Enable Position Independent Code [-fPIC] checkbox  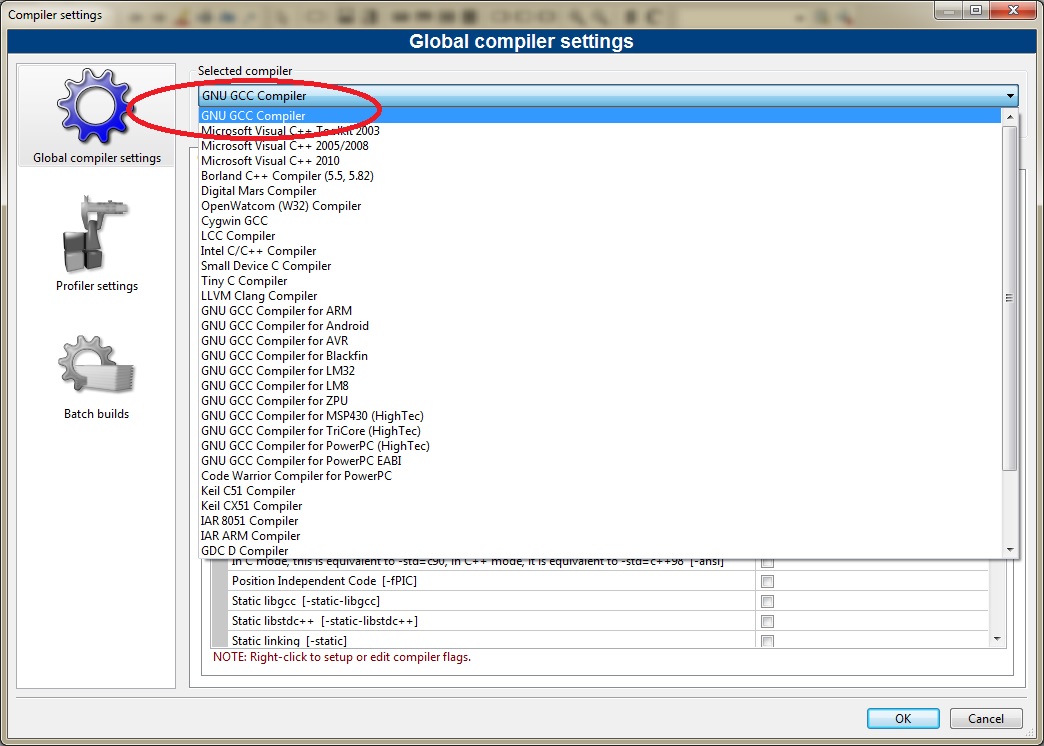767,581
